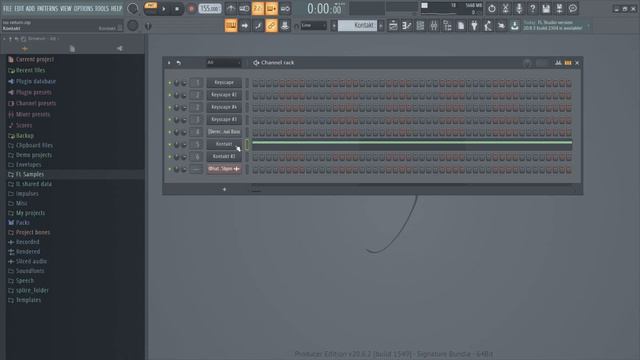Viewport: 640px width, 360px height.
Task: Click the undo history clock icon
Action: [x=492, y=9]
